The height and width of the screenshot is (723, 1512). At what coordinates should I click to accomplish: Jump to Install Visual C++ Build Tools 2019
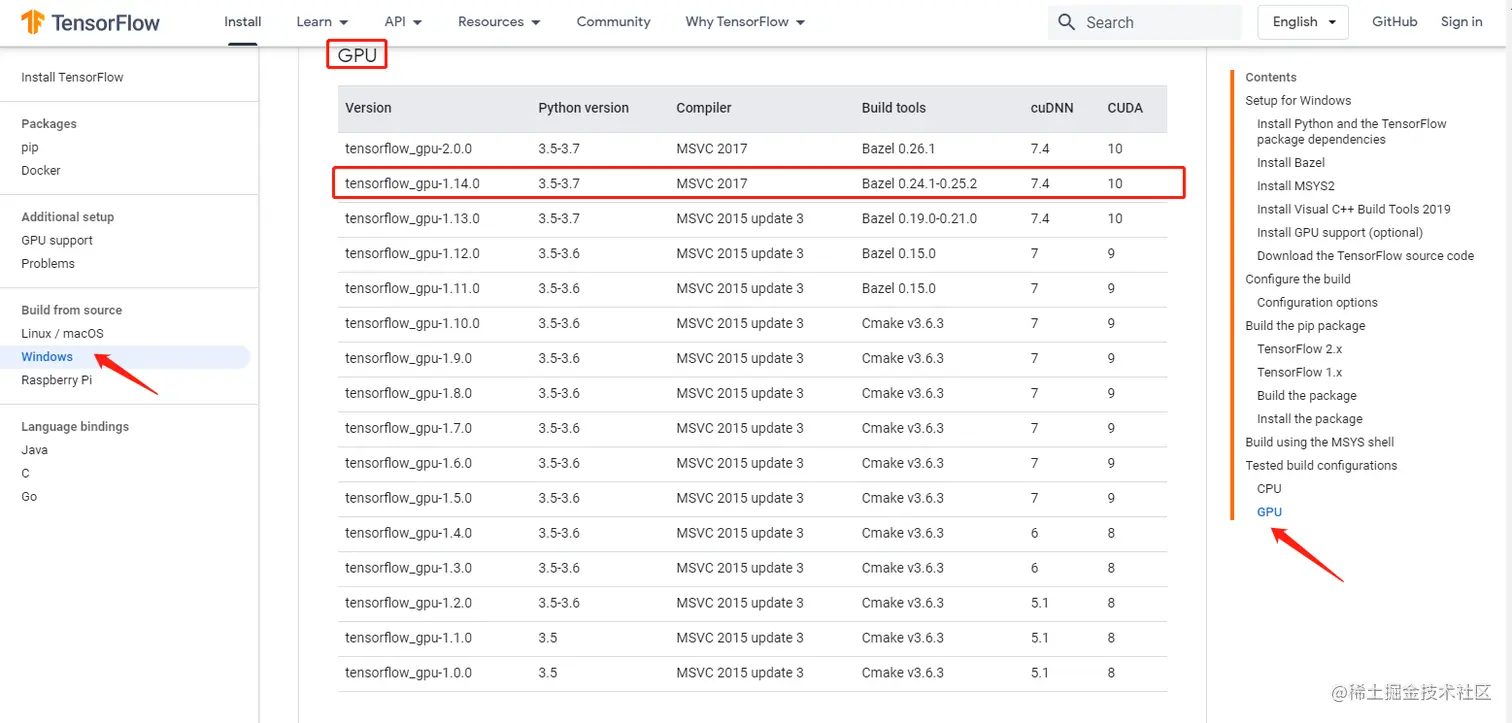(x=1354, y=209)
